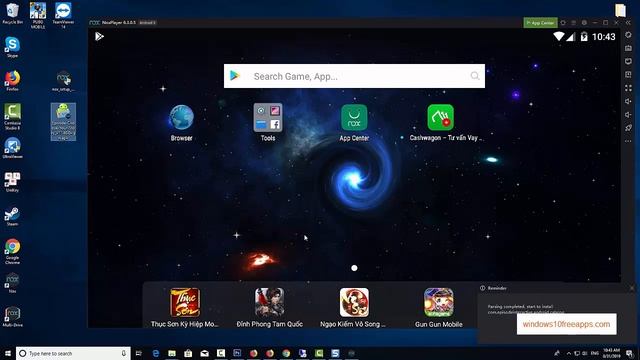Select Firefox desktop shortcut
The image size is (640, 360).
pos(12,80)
